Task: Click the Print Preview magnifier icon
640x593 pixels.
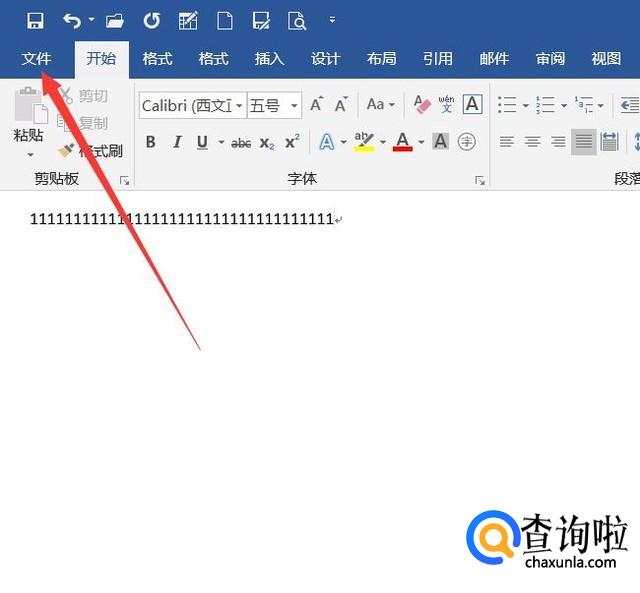Action: pos(297,21)
